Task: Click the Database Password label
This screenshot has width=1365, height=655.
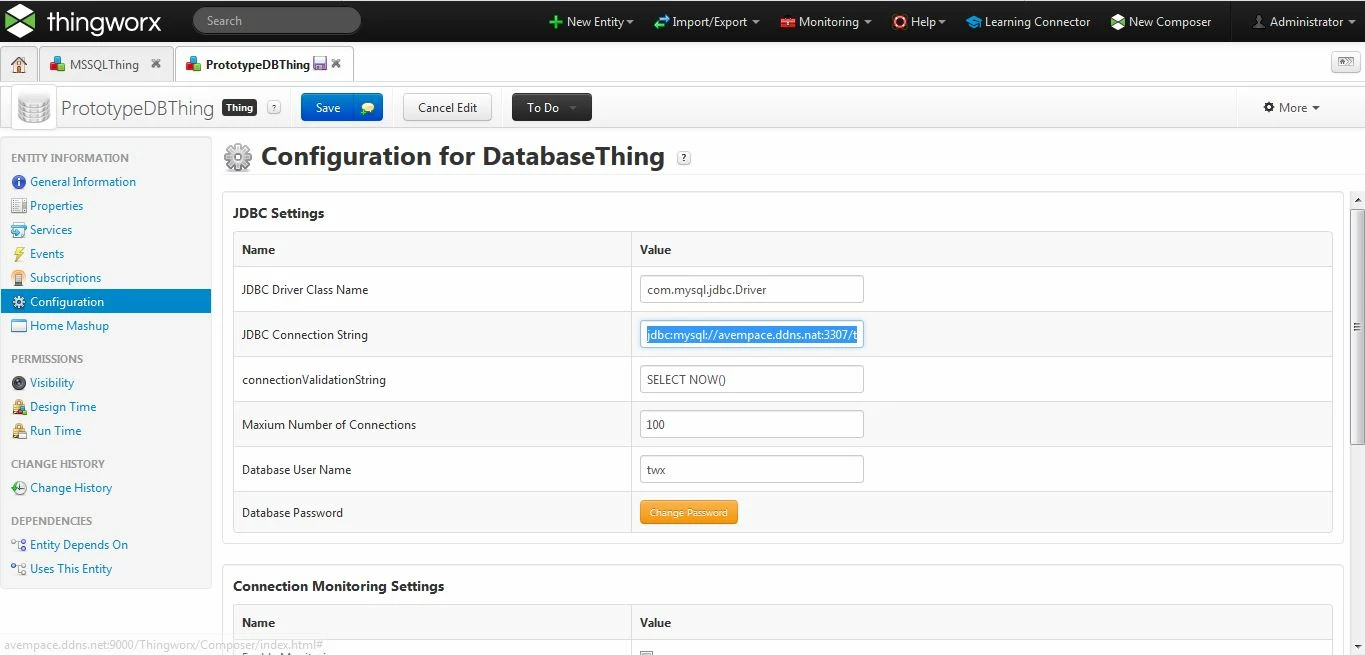Action: pos(292,513)
